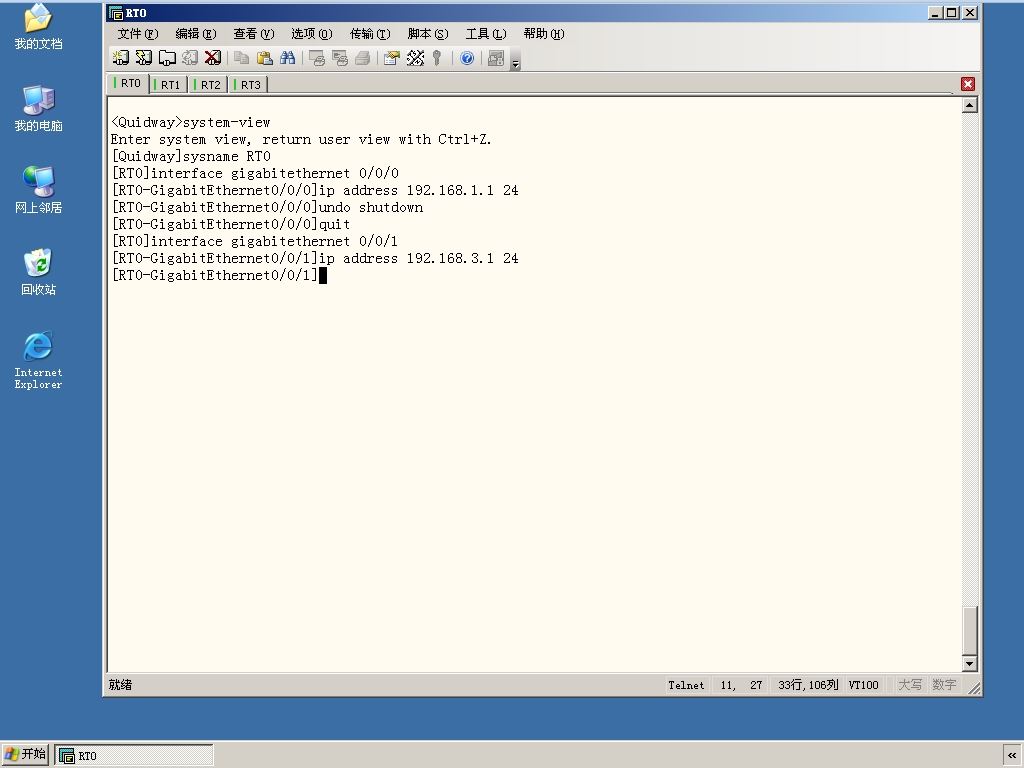This screenshot has height=768, width=1024.
Task: Close the active tab with red X
Action: [x=968, y=84]
